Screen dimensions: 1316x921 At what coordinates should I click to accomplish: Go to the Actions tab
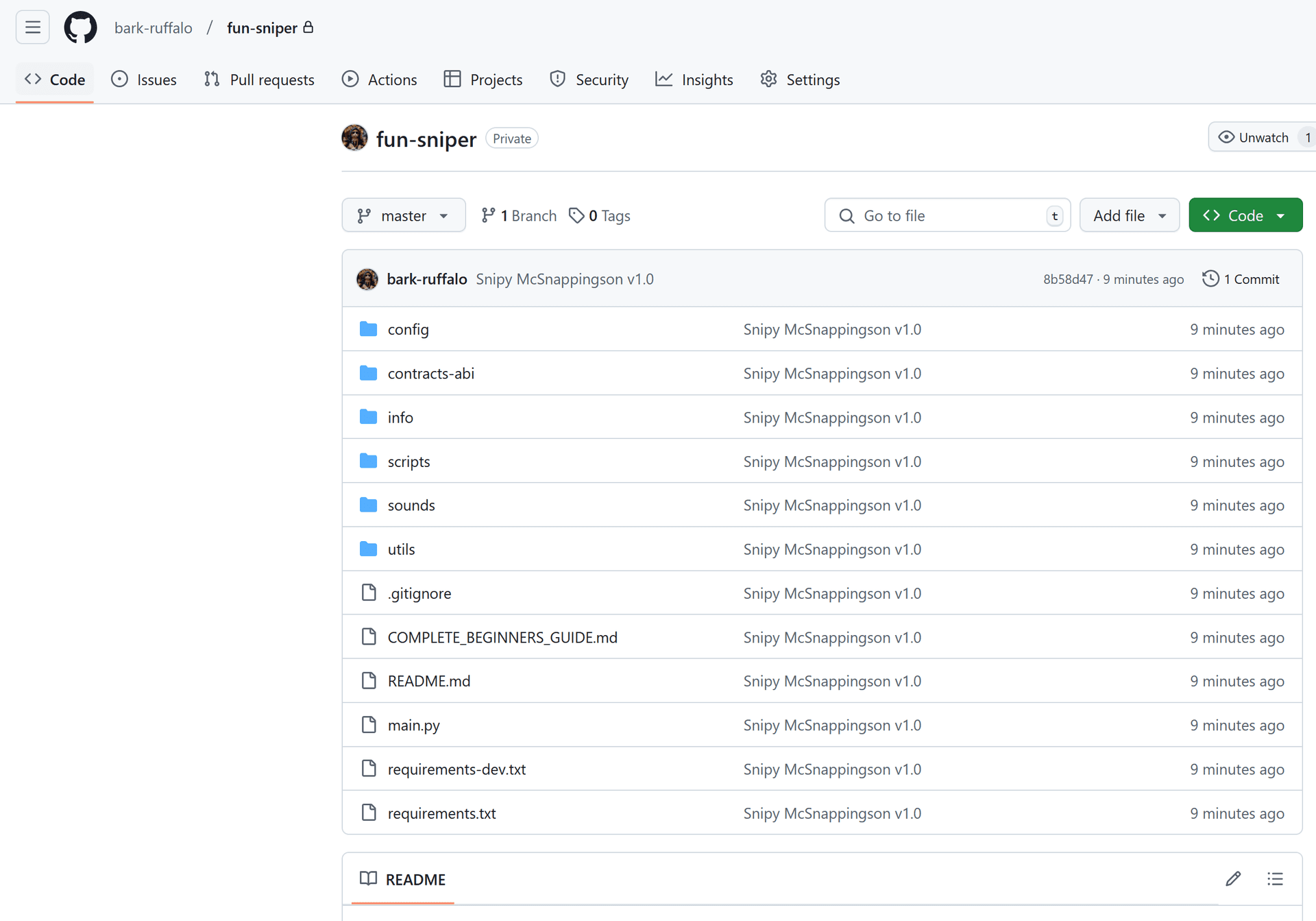[x=379, y=80]
